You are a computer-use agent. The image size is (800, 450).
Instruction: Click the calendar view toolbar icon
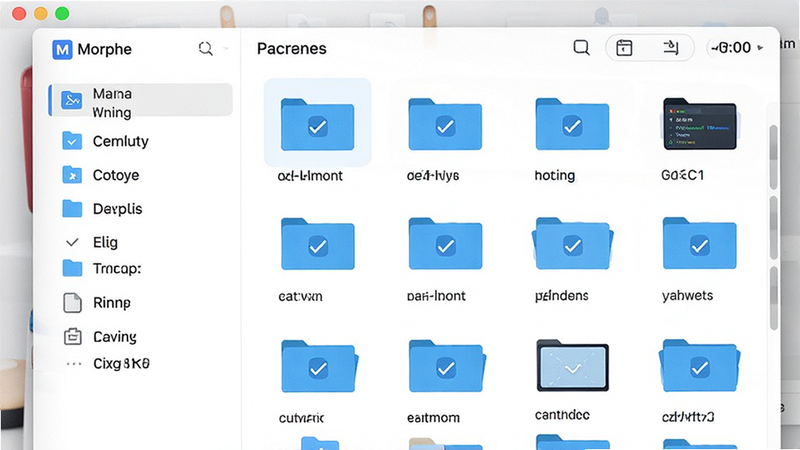(624, 48)
